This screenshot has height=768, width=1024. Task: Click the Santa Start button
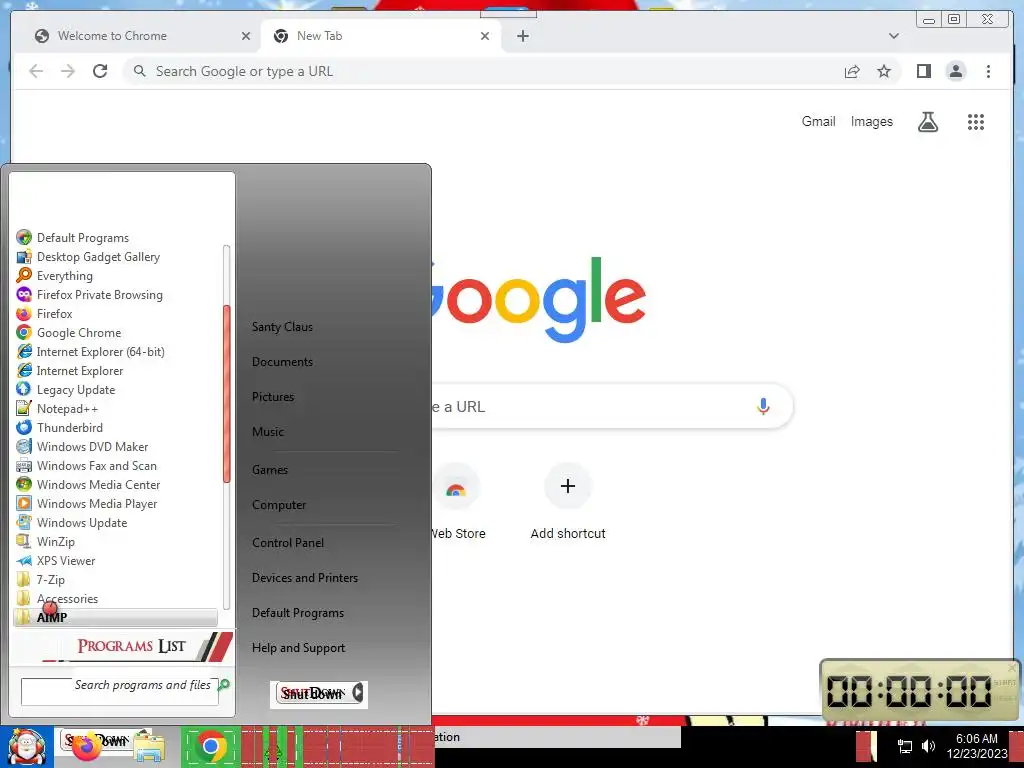point(27,747)
